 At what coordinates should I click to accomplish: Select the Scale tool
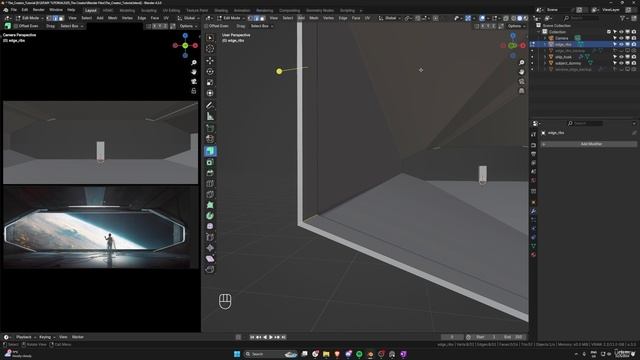coord(210,82)
